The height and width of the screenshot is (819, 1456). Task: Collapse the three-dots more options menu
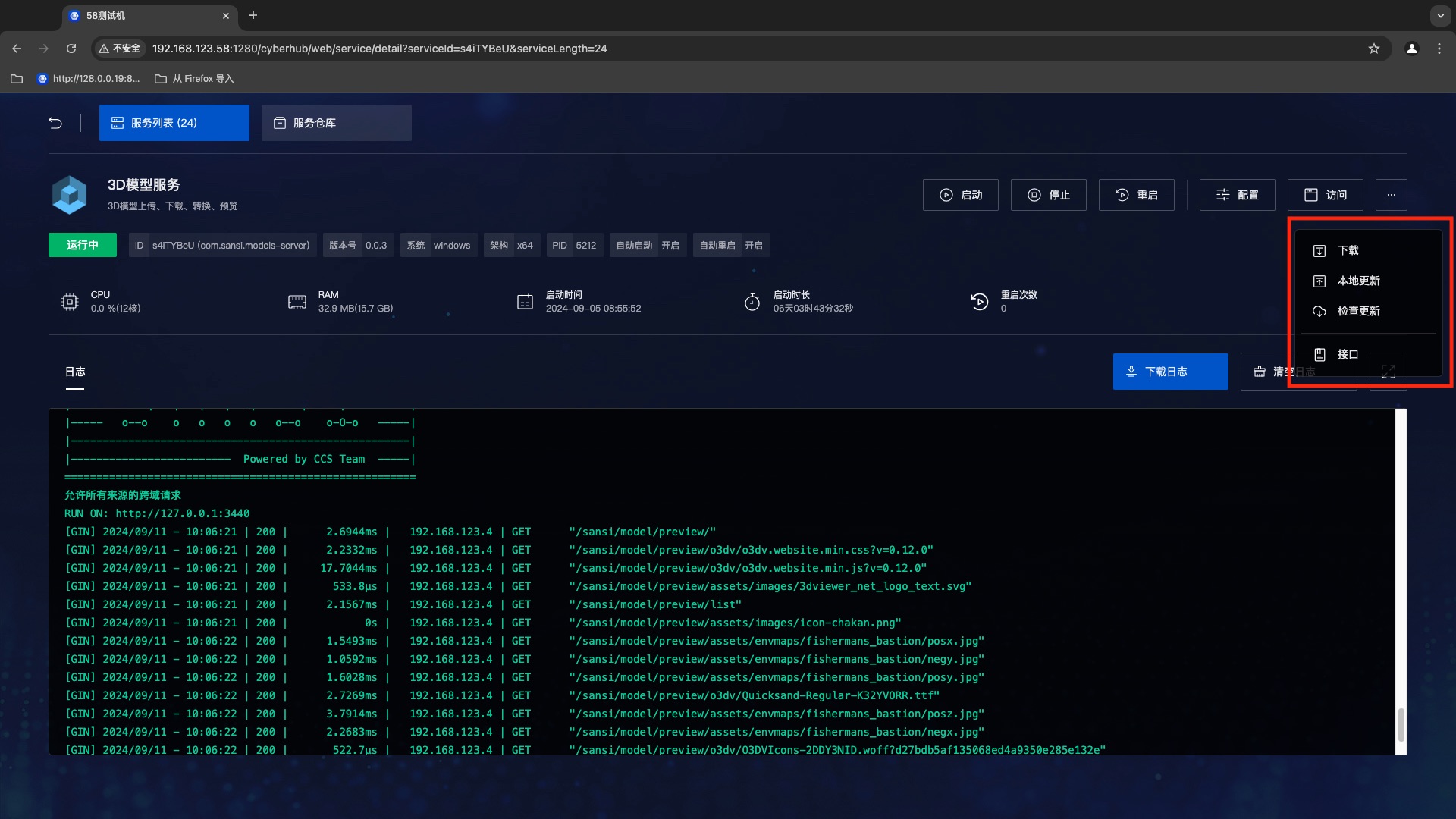tap(1391, 195)
